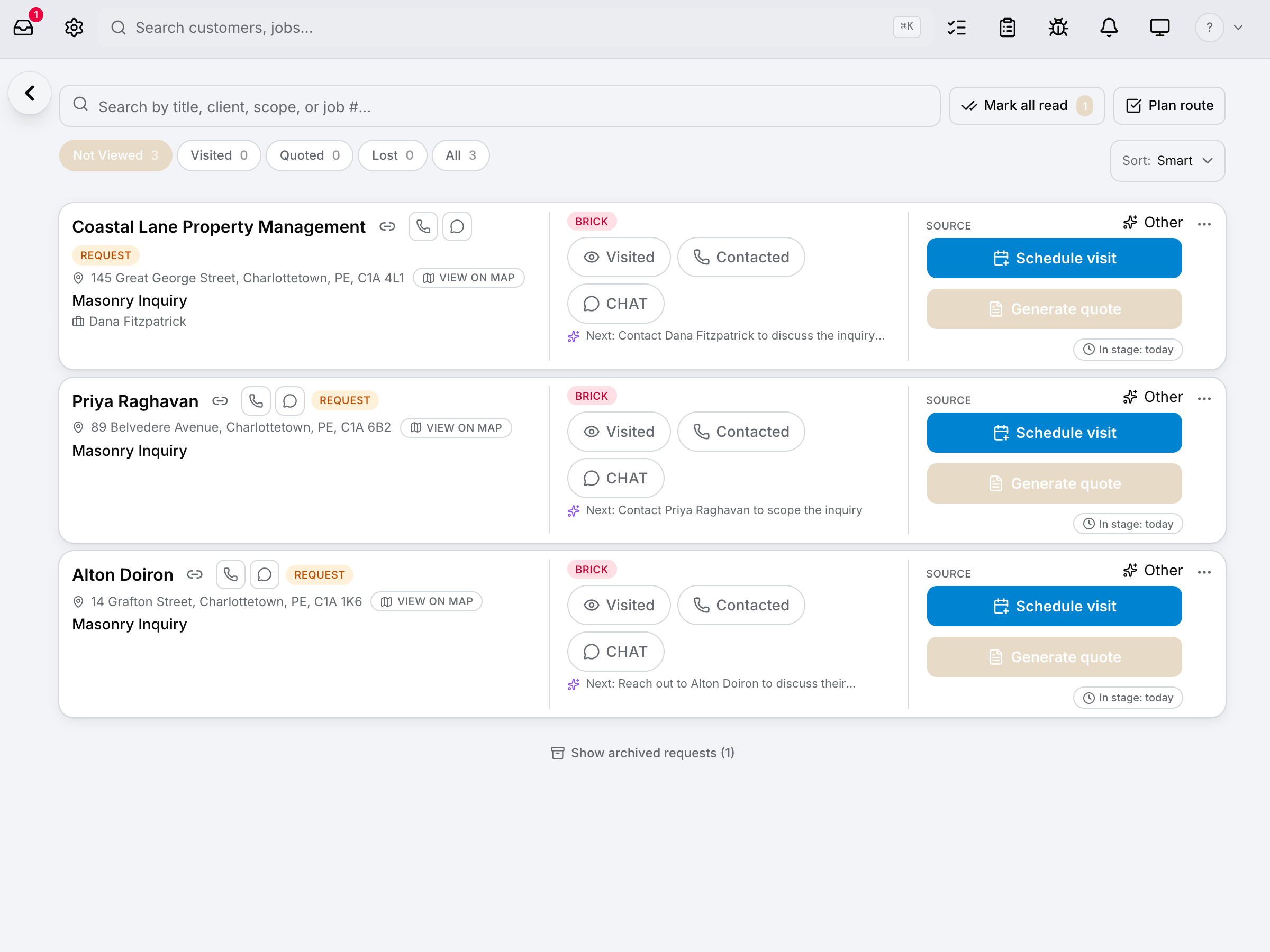This screenshot has height=952, width=1270.
Task: Open the checklist tasks icon in top bar
Action: click(x=957, y=27)
